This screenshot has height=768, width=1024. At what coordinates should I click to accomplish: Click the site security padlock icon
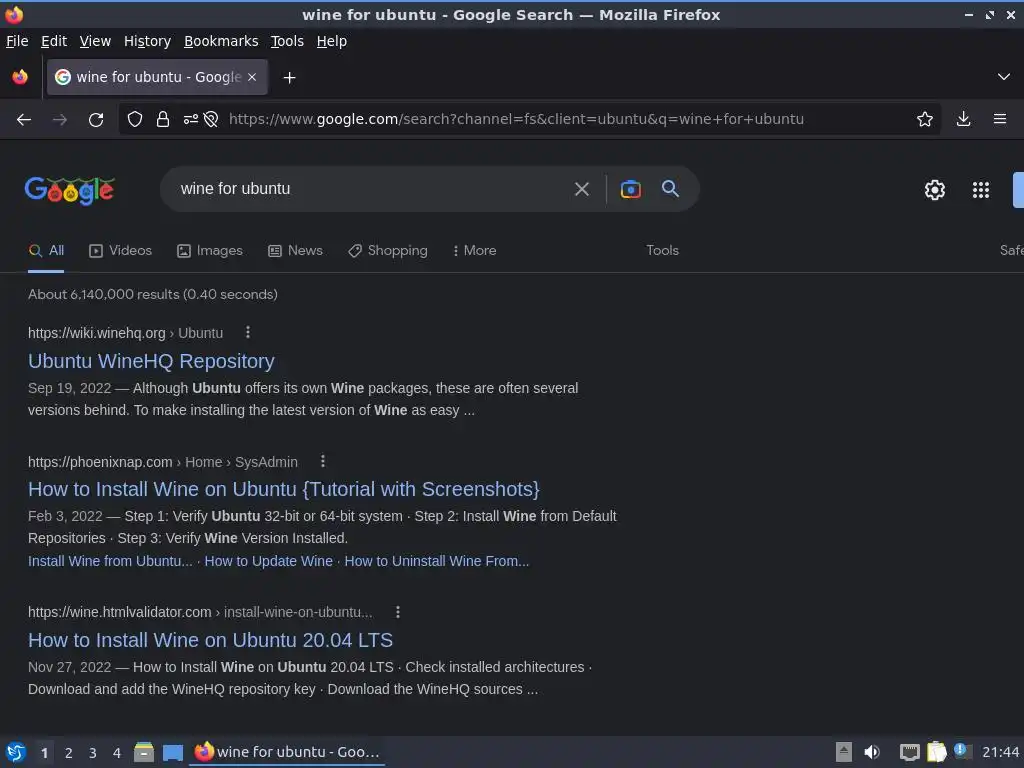pos(163,119)
